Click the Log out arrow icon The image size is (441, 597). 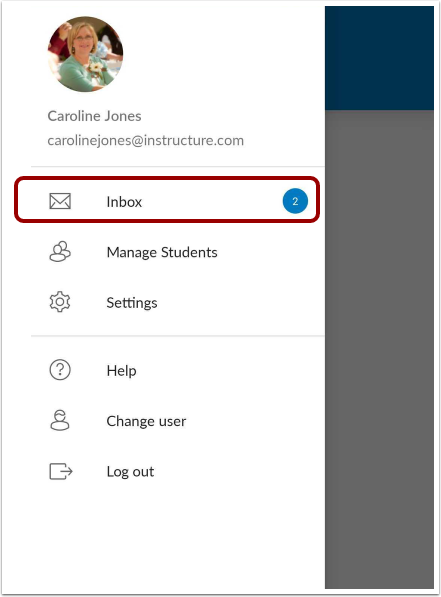(x=61, y=471)
